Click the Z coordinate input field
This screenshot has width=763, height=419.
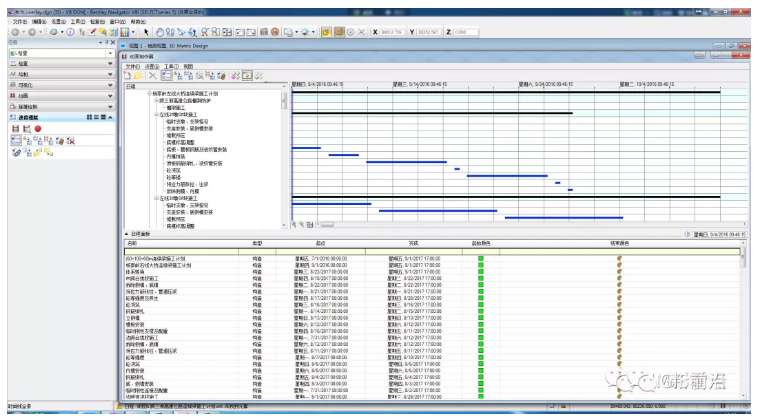[x=465, y=32]
